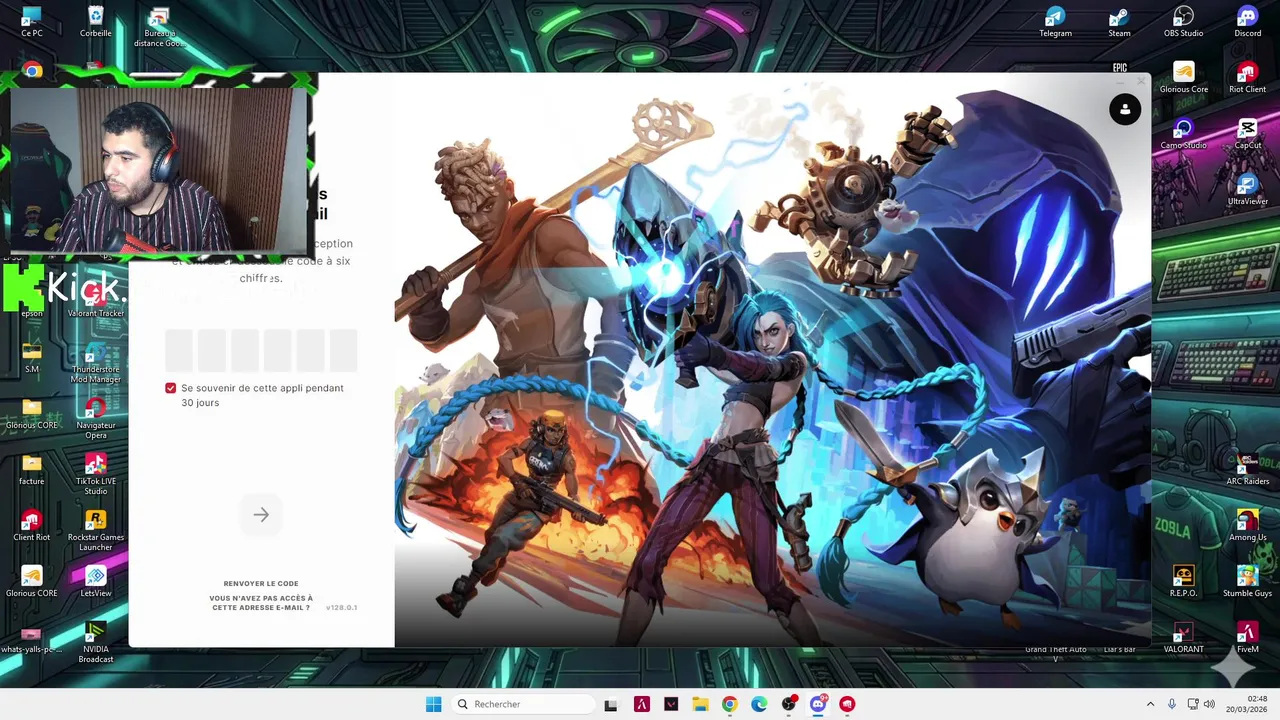Screen dimensions: 1280x720
Task: Open the volume control in the system tray
Action: coord(1209,704)
